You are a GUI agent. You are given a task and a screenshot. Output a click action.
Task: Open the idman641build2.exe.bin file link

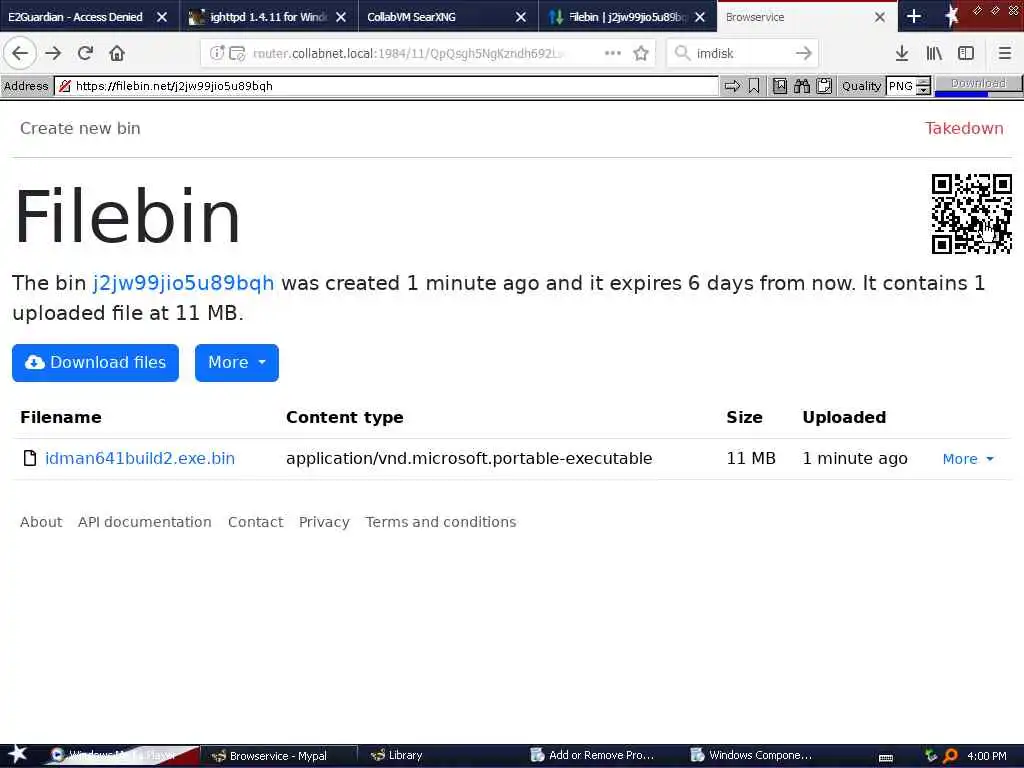(x=140, y=458)
